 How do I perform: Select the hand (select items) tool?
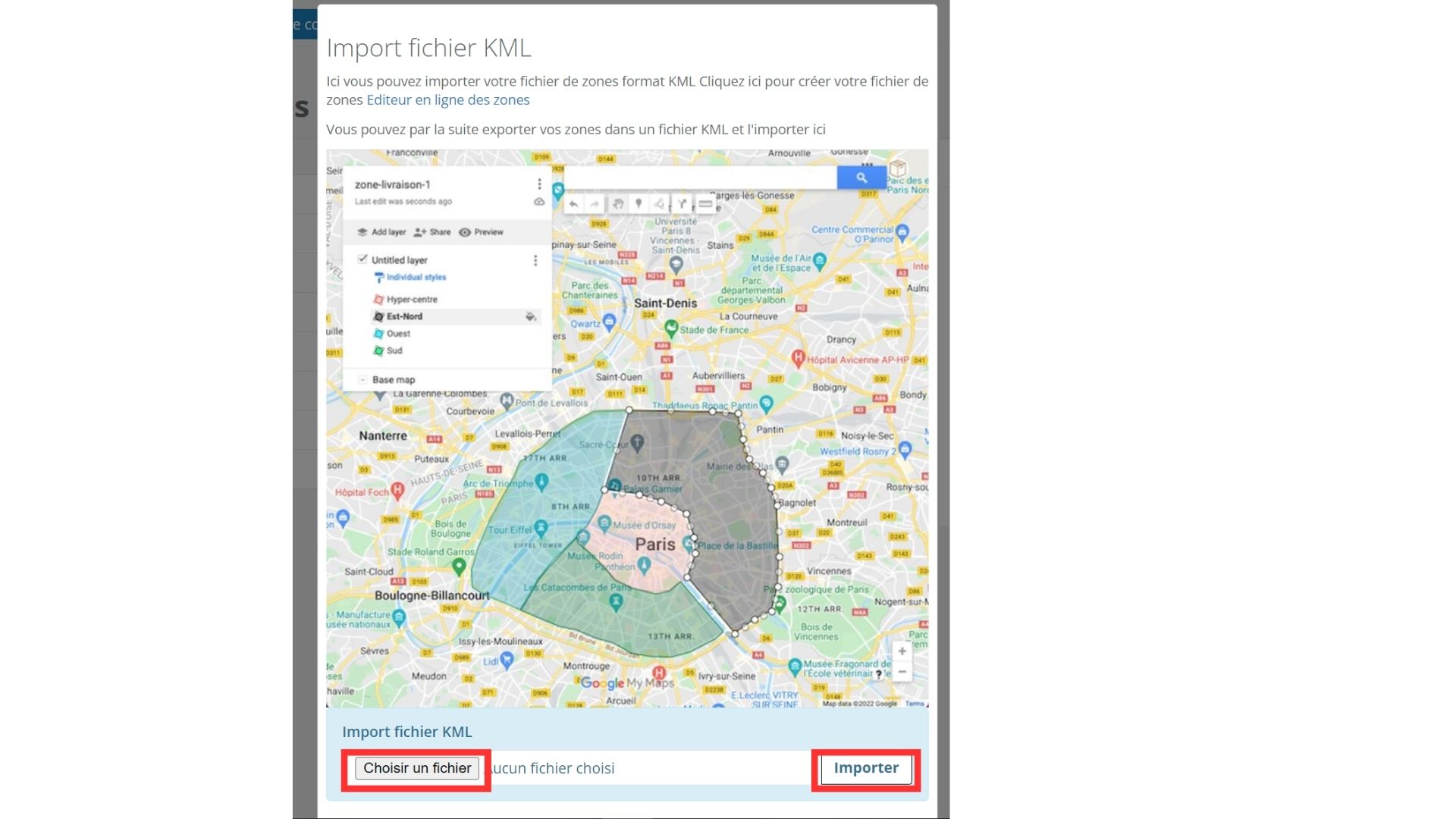pos(618,204)
